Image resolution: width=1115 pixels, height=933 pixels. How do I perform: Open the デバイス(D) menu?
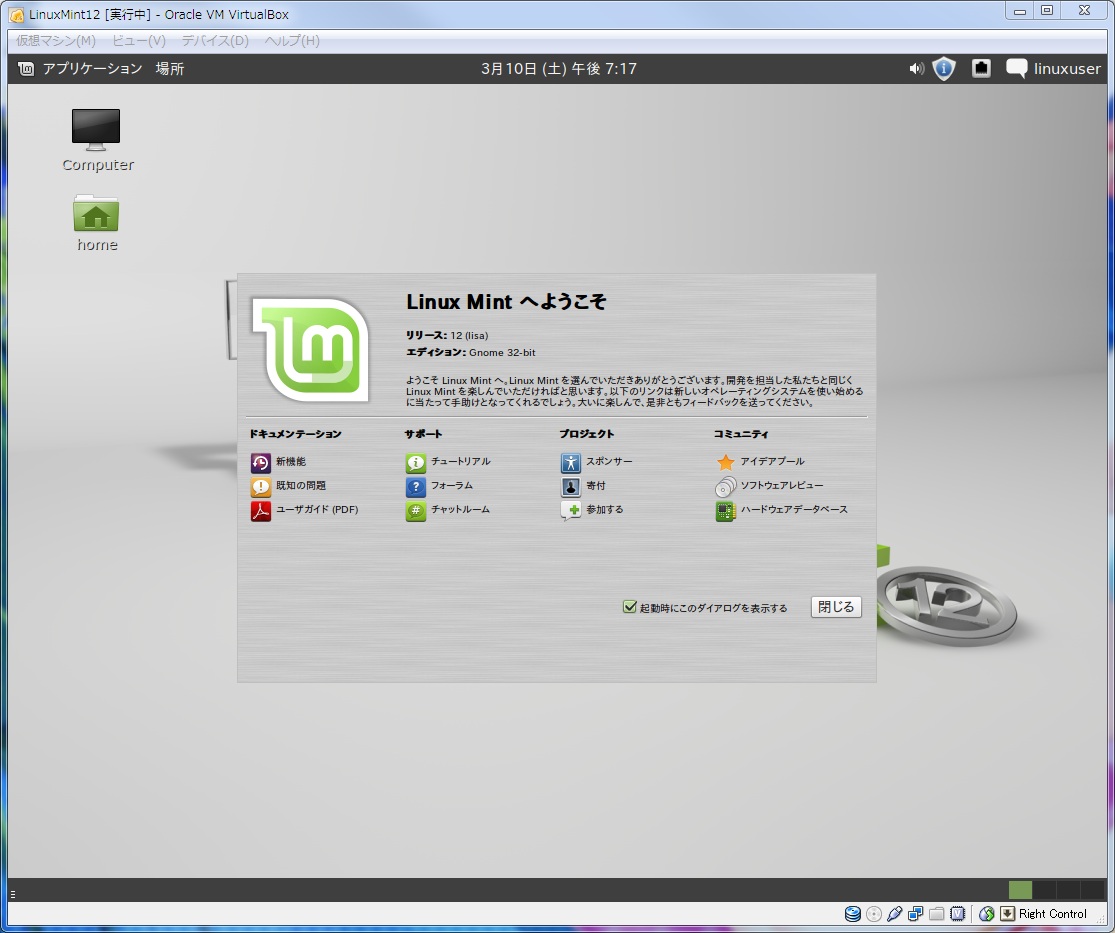(215, 41)
